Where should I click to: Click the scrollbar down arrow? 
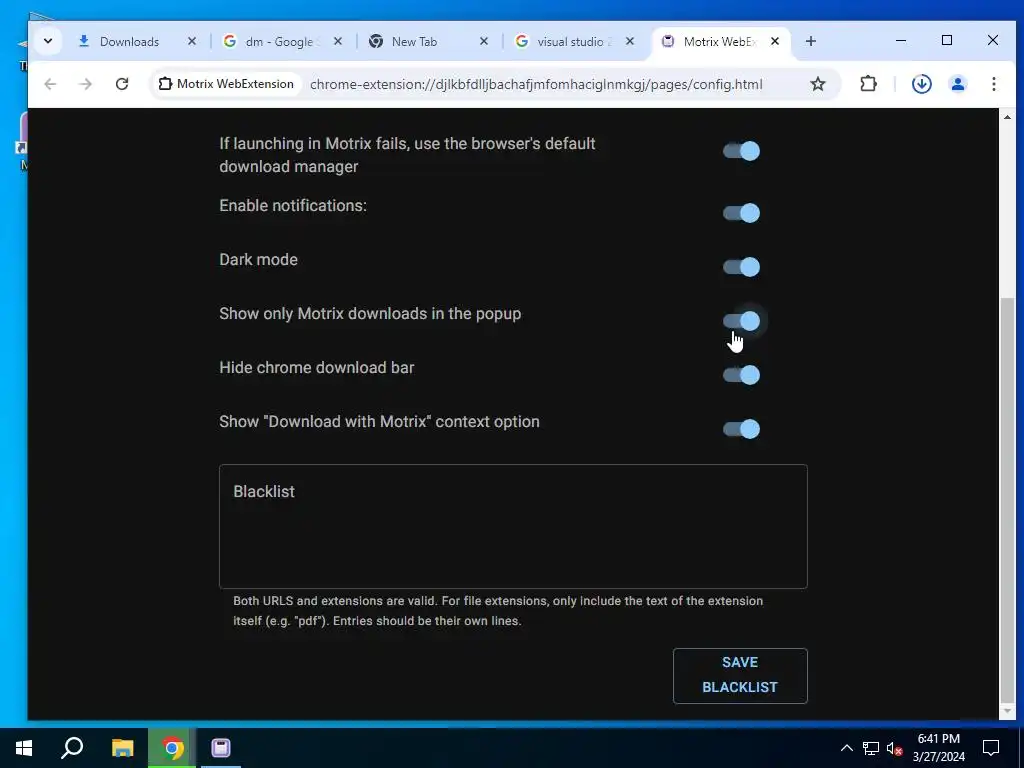[x=1007, y=711]
